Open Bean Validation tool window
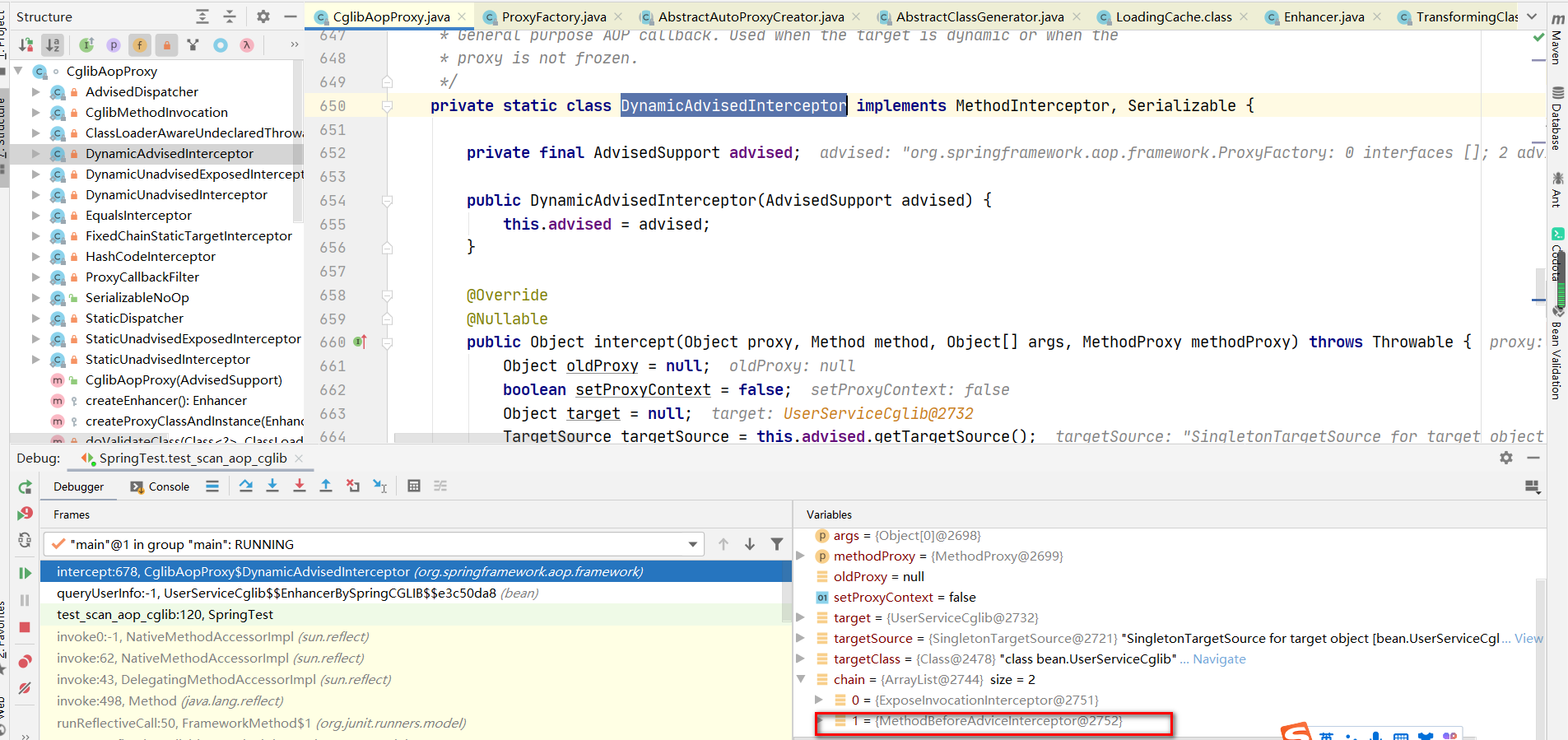 (x=1557, y=354)
